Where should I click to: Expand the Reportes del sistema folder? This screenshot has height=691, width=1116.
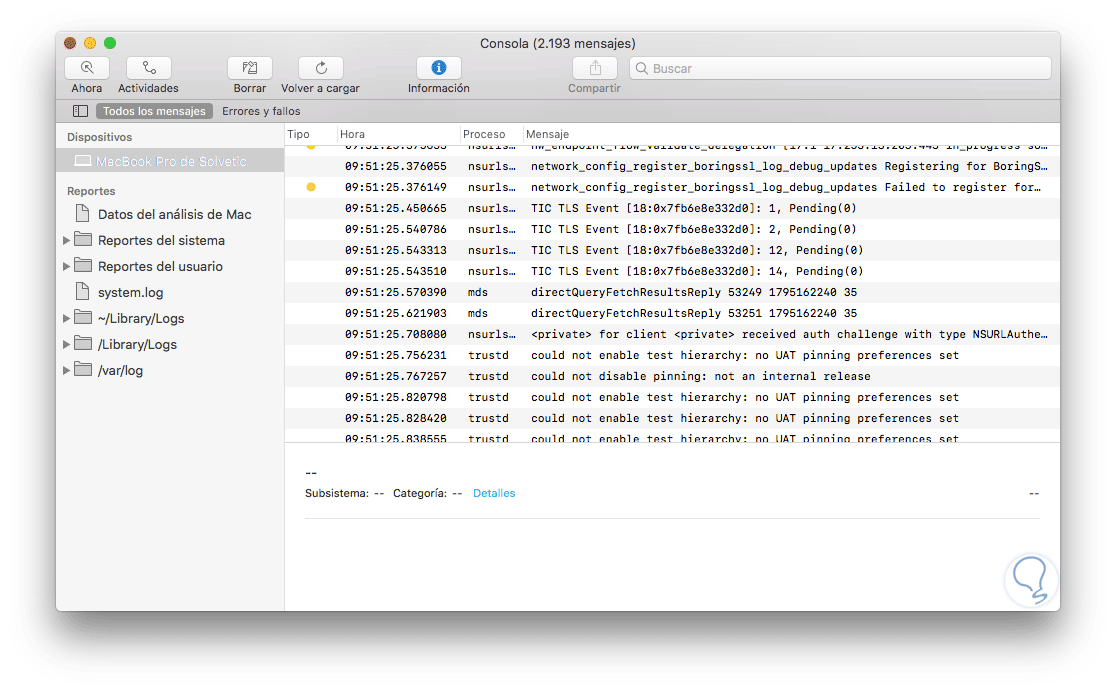66,241
